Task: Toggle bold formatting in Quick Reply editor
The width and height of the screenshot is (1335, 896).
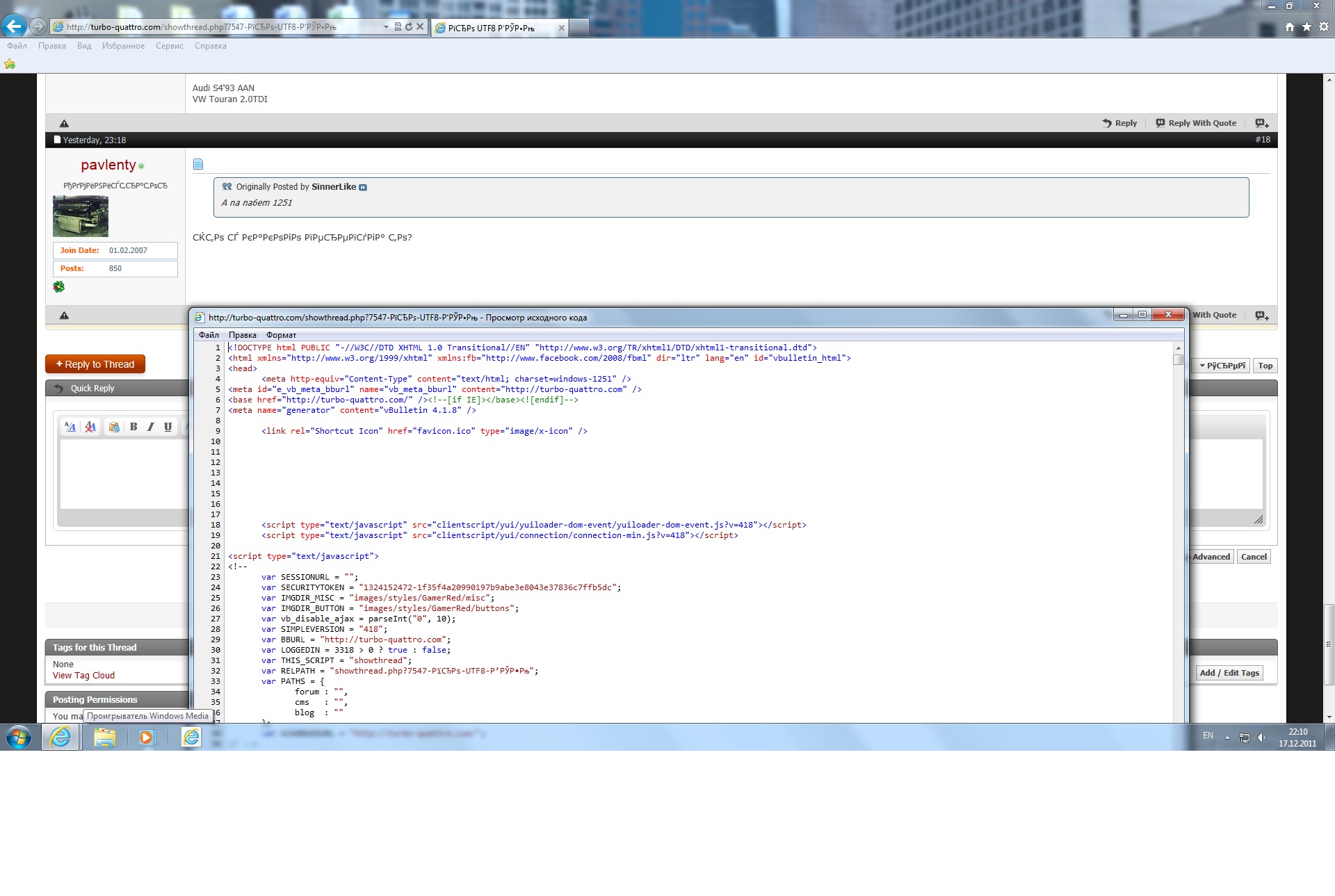Action: (133, 427)
